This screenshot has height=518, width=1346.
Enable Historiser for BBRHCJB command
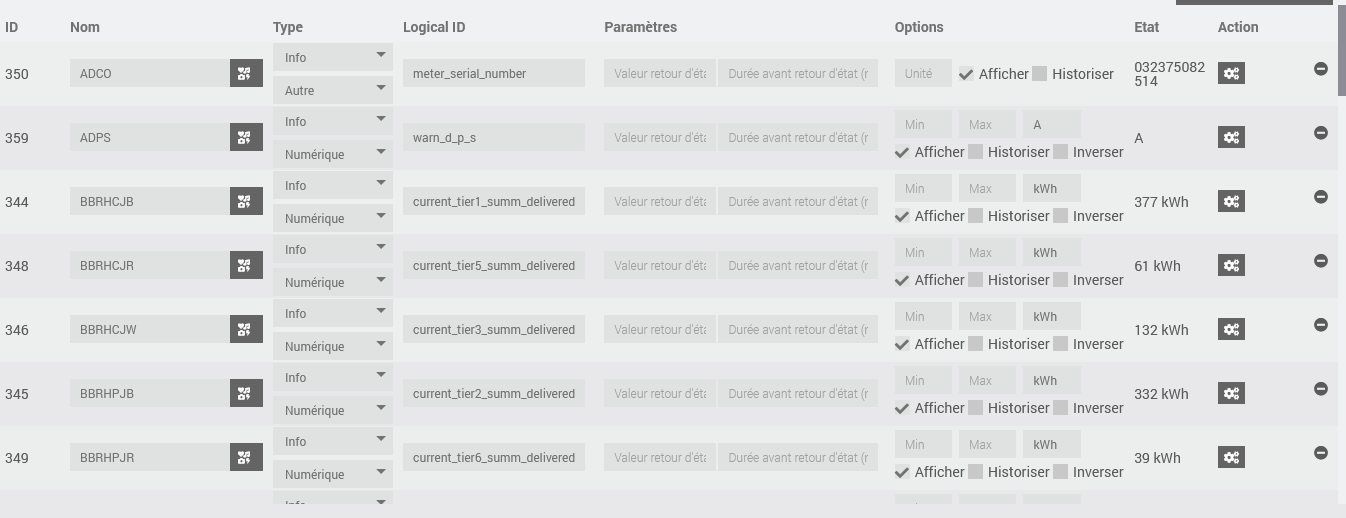pyautogui.click(x=975, y=216)
